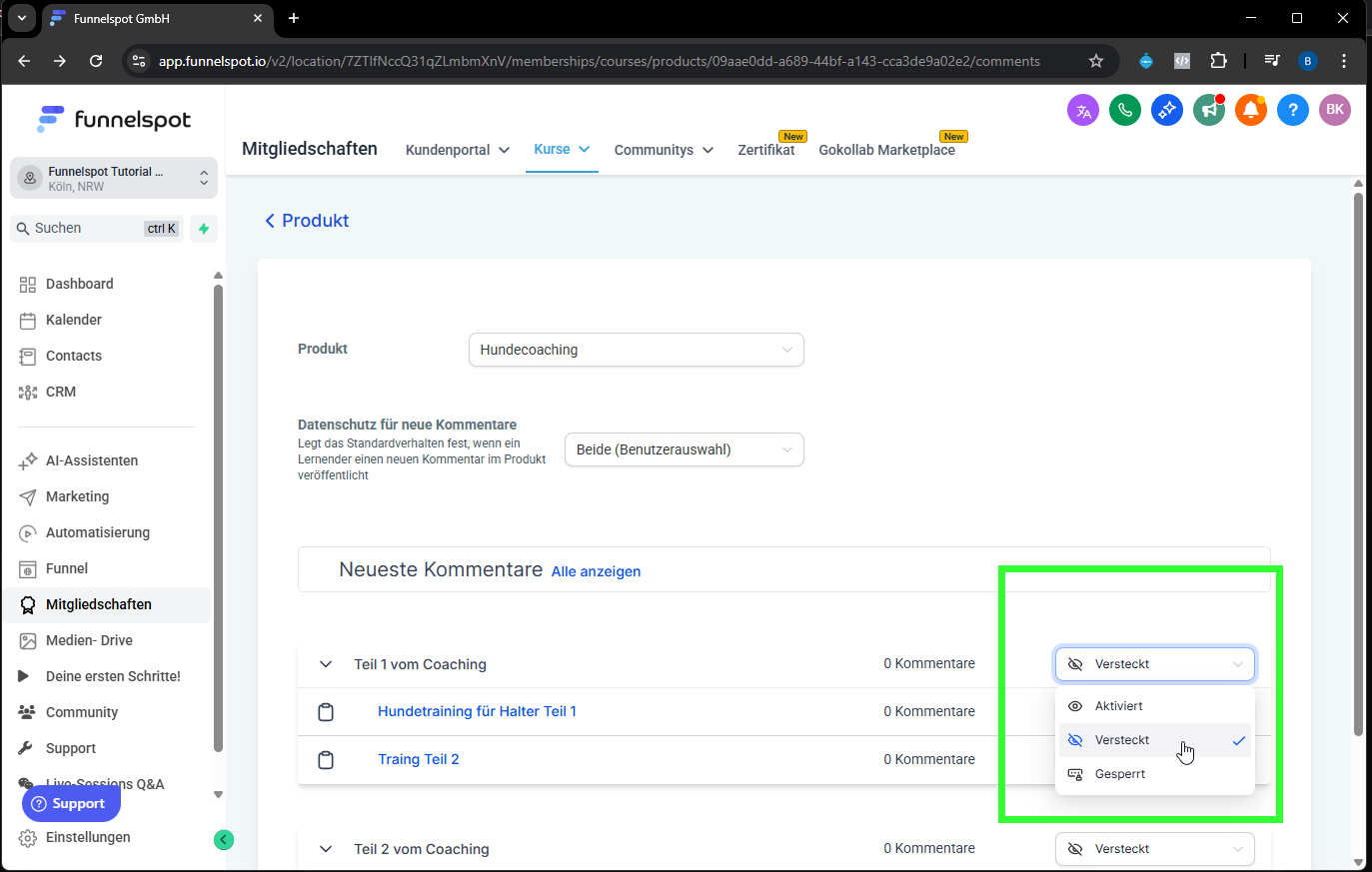Open the Gokollab Marketplace tab

pyautogui.click(x=887, y=150)
